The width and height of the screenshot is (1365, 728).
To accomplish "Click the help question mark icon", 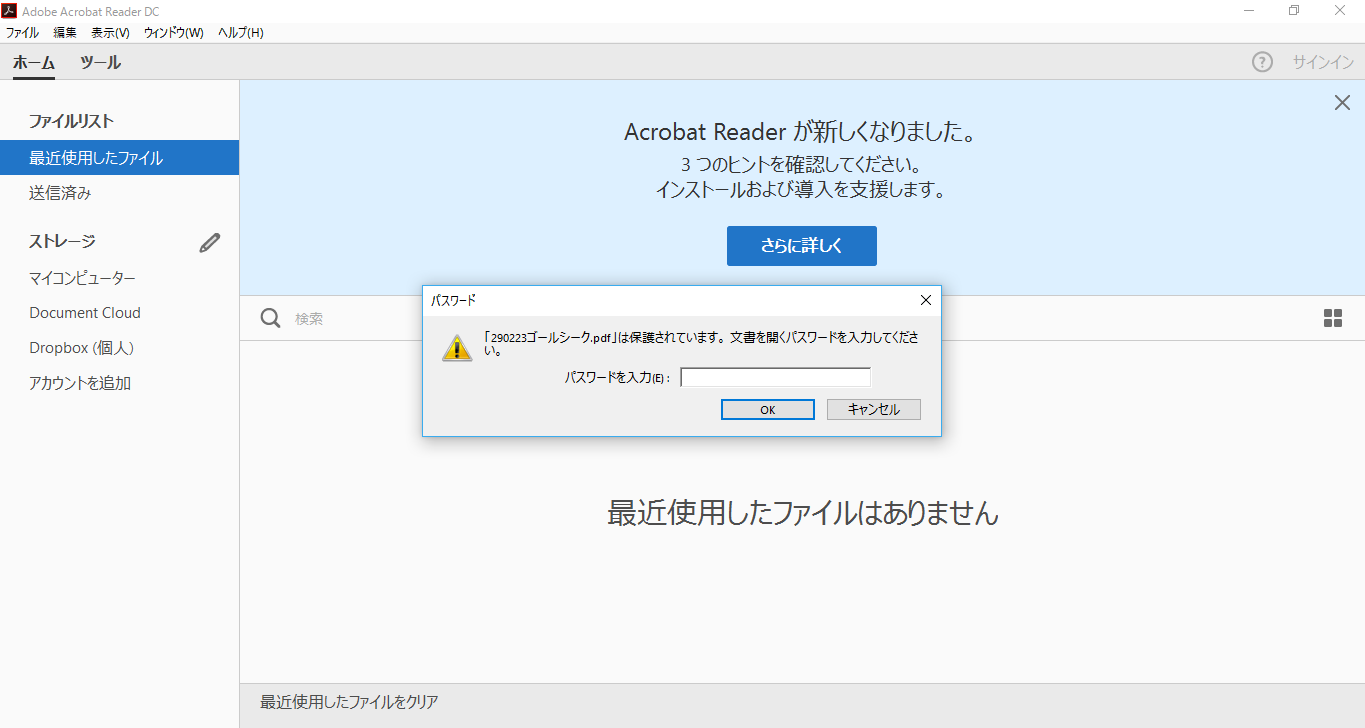I will point(1262,62).
